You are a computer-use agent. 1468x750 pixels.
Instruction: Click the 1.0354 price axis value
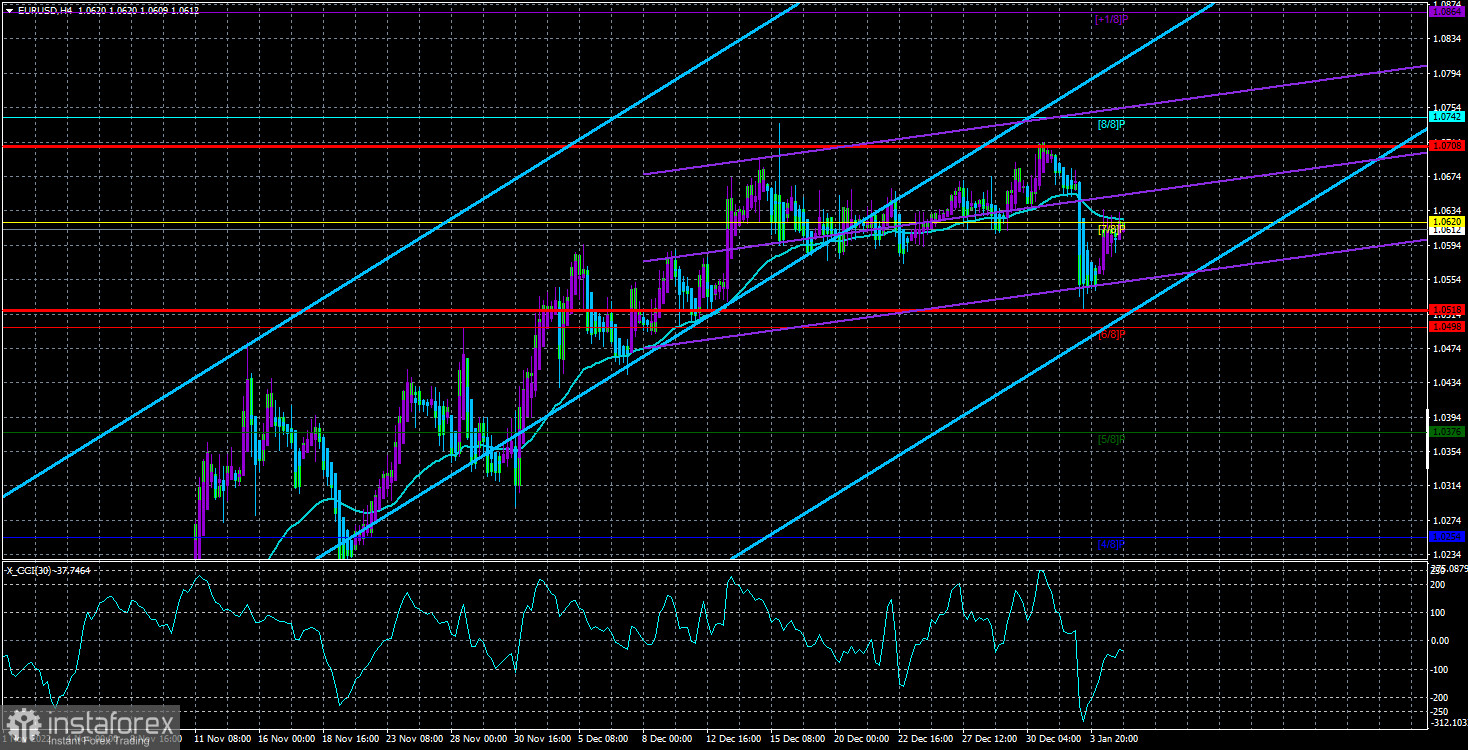click(1447, 452)
